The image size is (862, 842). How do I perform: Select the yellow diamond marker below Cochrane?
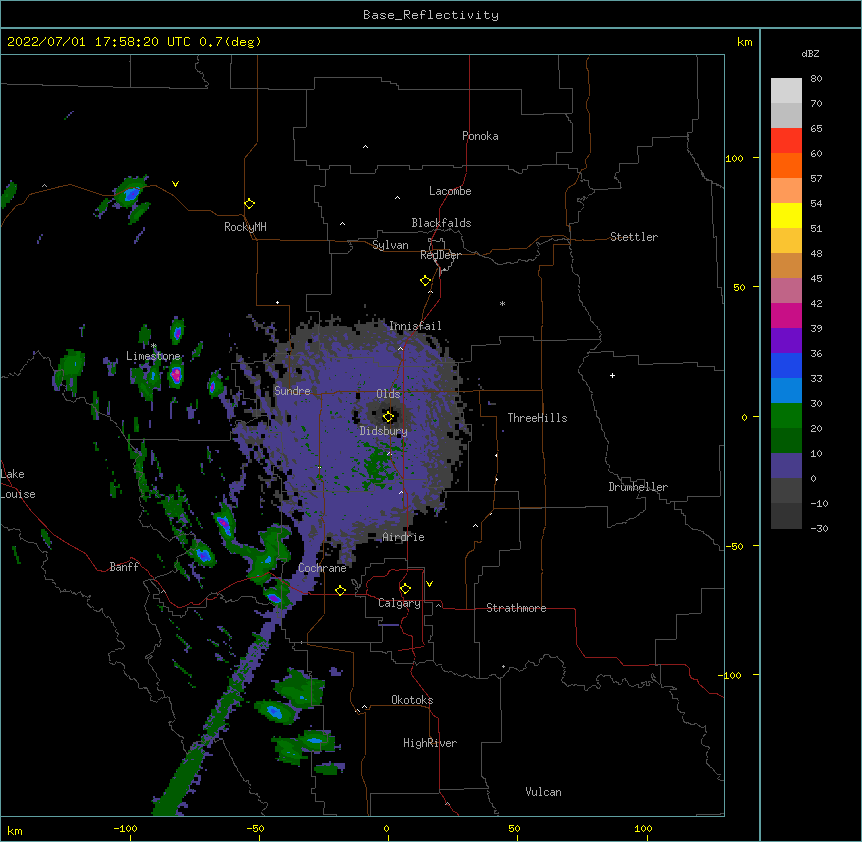(340, 590)
